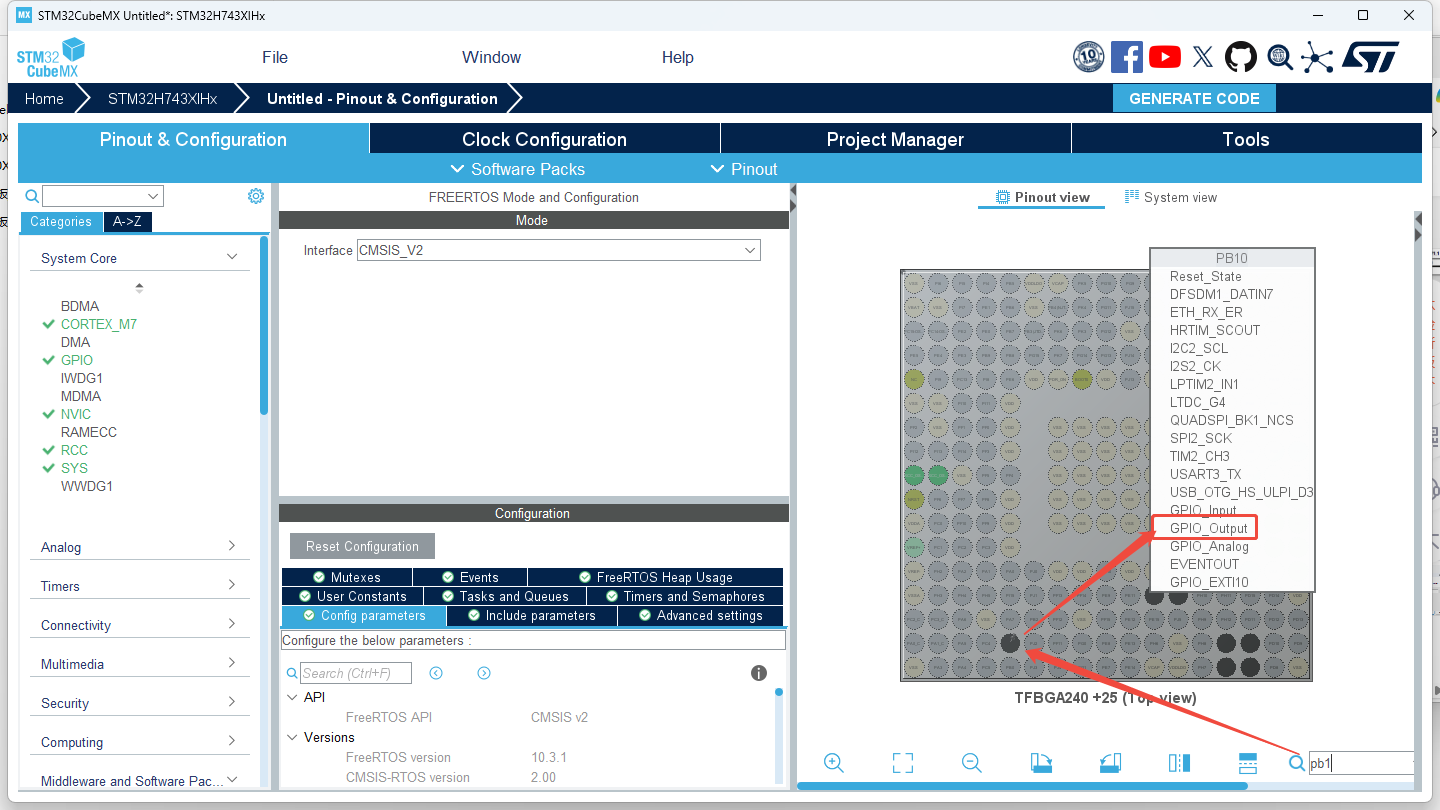Viewport: 1440px width, 810px height.
Task: Open the GitHub icon link
Action: pos(1241,57)
